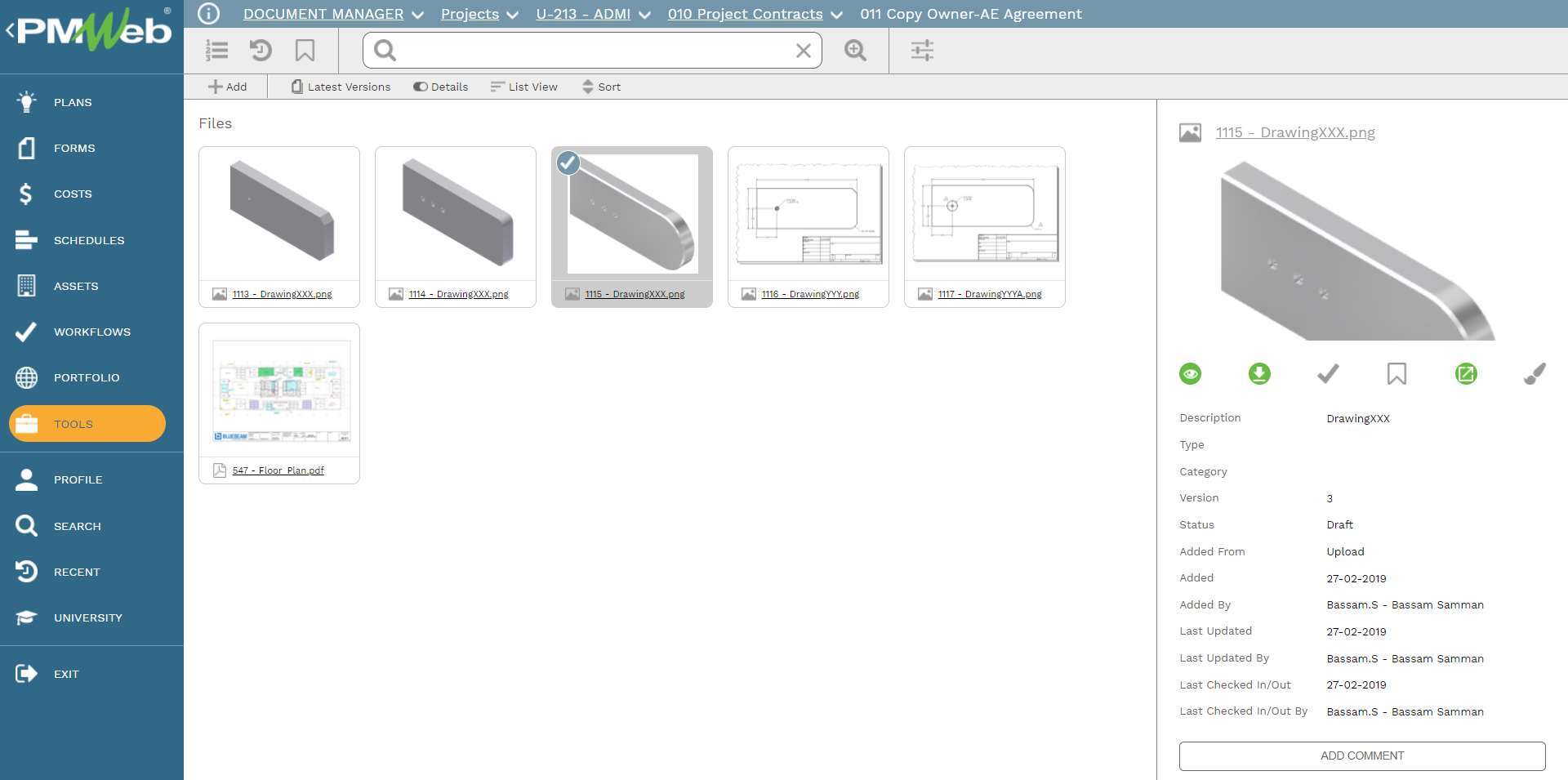Select the 1113 - DrawingXXX.png thumbnail

coord(279,214)
